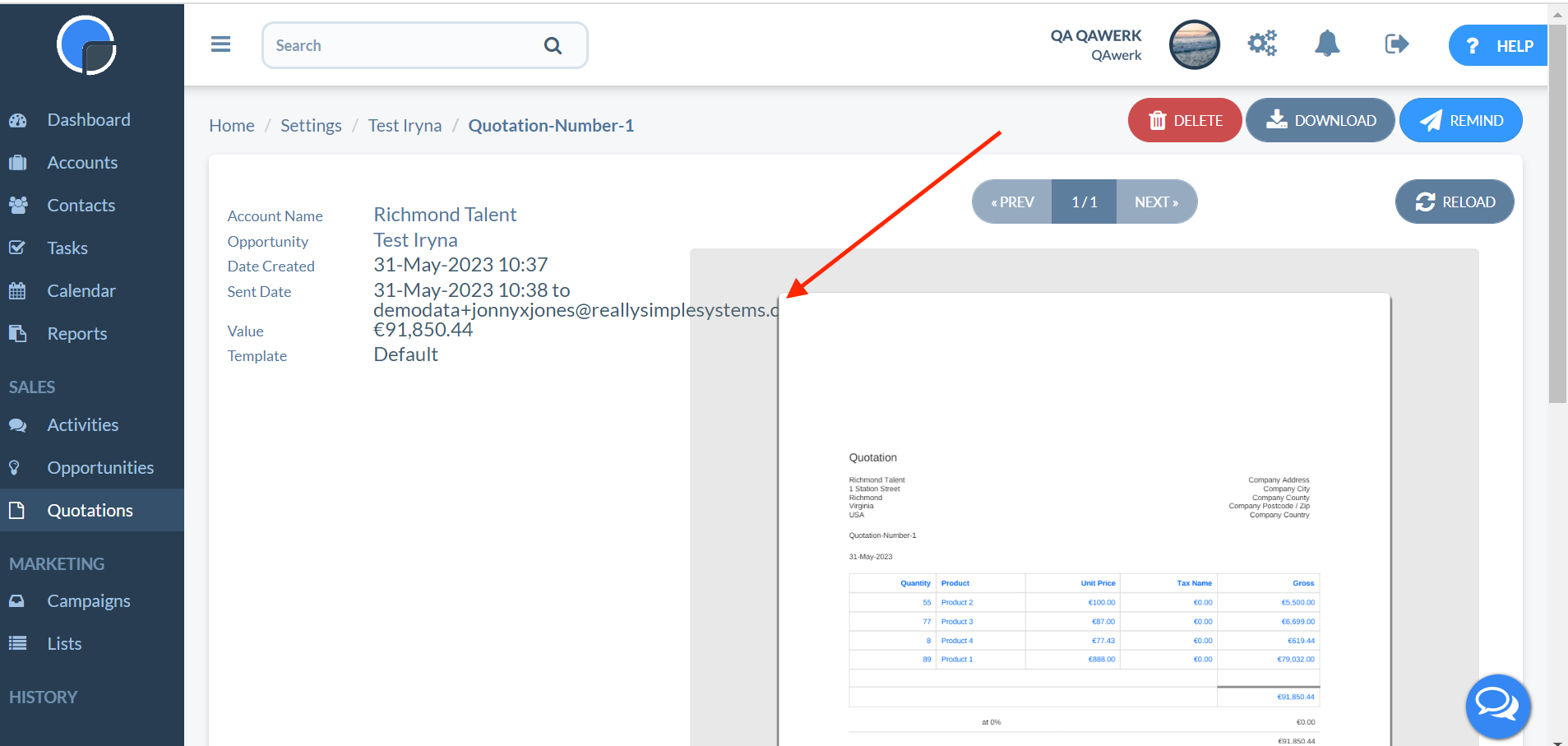Click the logout icon
The image size is (1568, 746).
[1396, 44]
